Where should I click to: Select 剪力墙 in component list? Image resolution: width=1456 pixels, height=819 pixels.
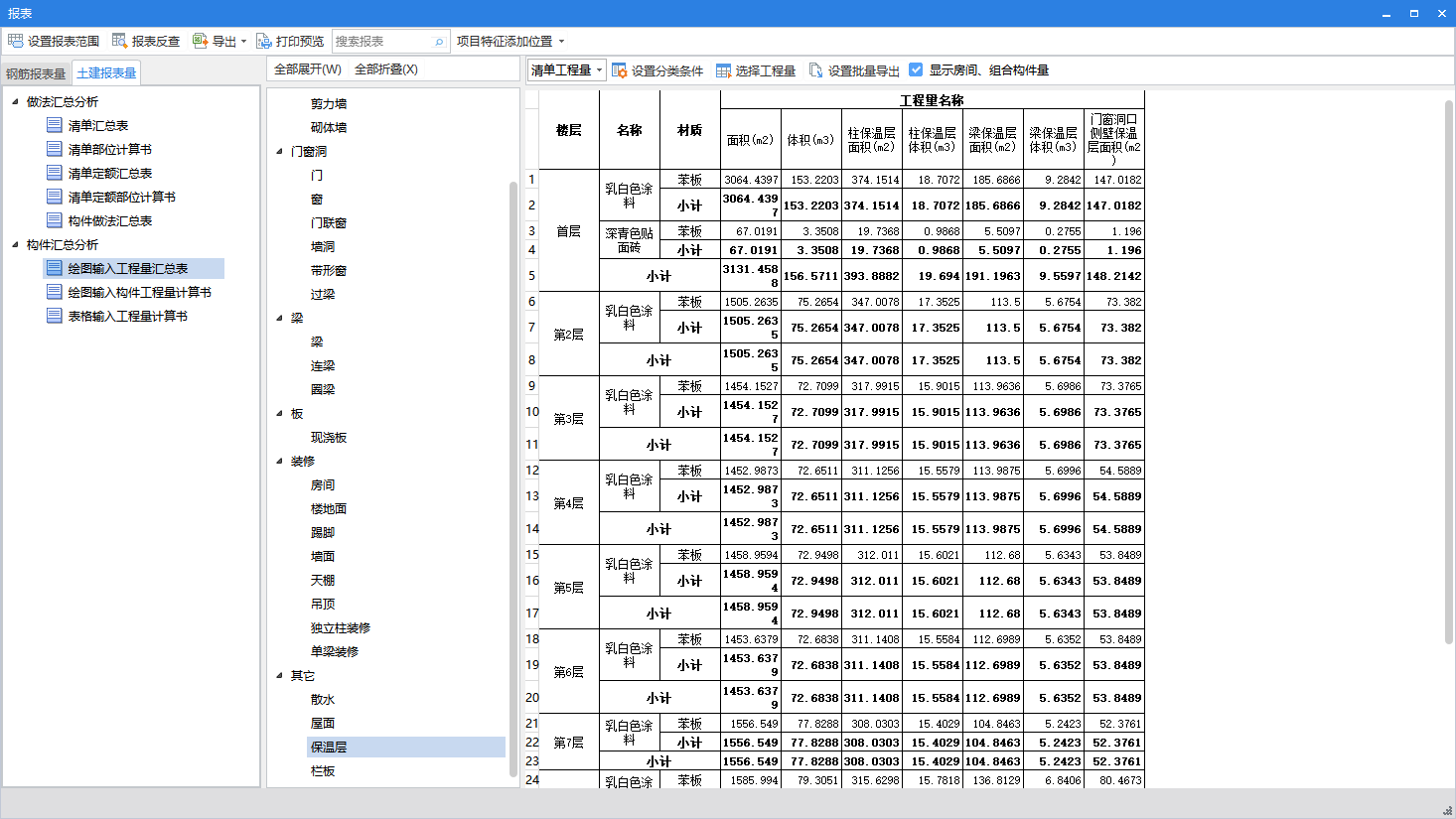(x=329, y=103)
